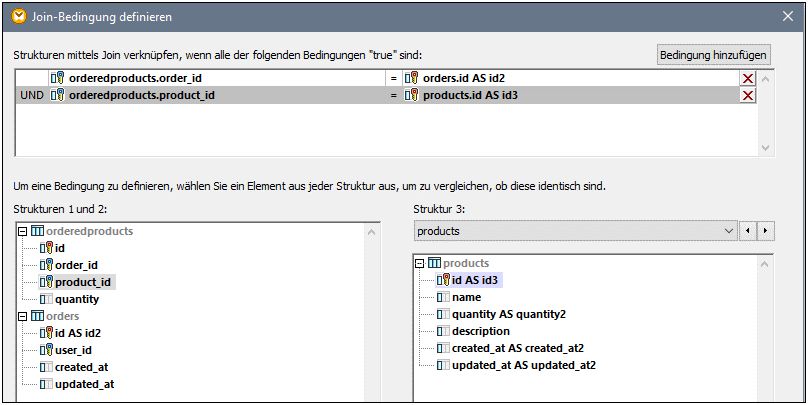Viewport: 808px width, 405px height.
Task: Select product_id in orderedproducts structure
Action: [82, 282]
